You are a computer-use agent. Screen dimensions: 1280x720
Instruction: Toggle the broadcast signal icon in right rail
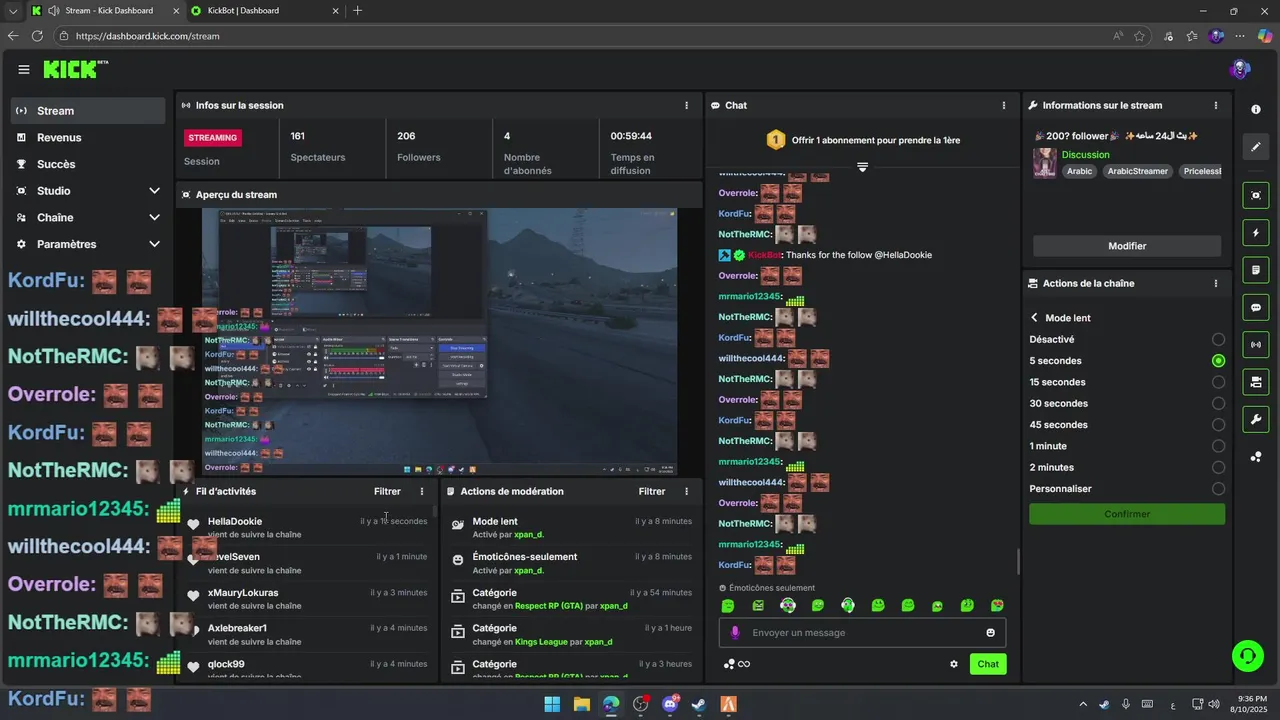click(1256, 345)
